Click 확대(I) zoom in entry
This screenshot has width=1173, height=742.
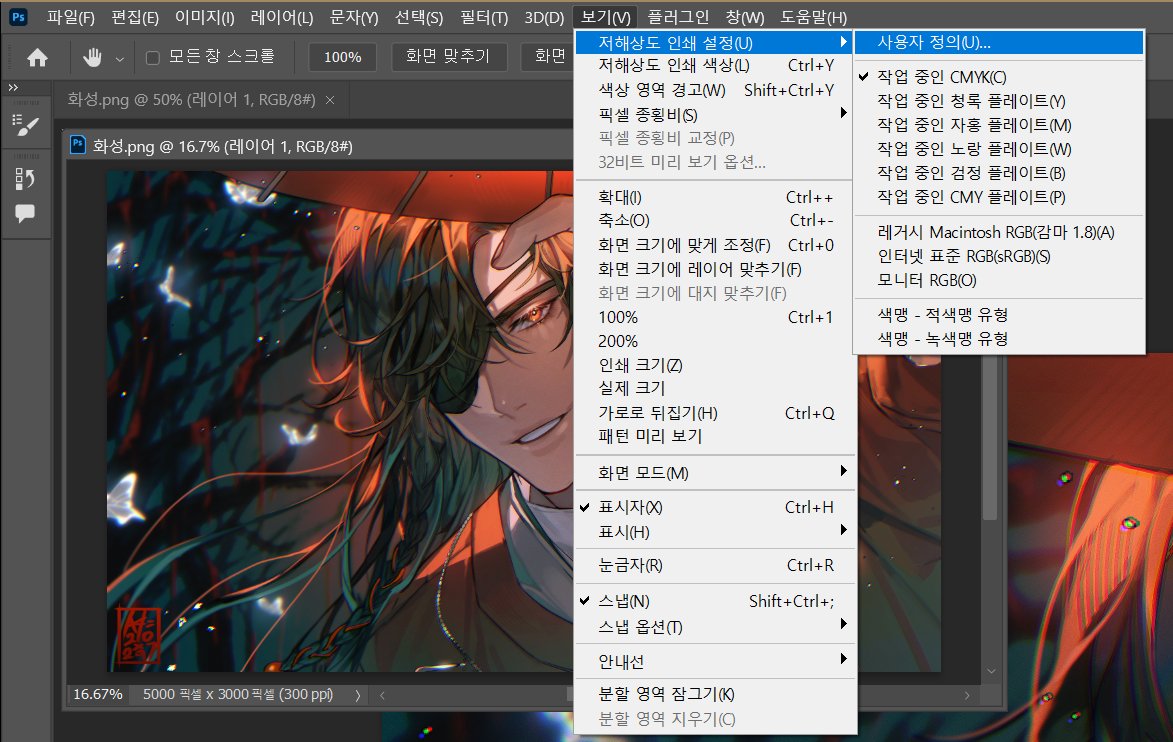(x=714, y=197)
